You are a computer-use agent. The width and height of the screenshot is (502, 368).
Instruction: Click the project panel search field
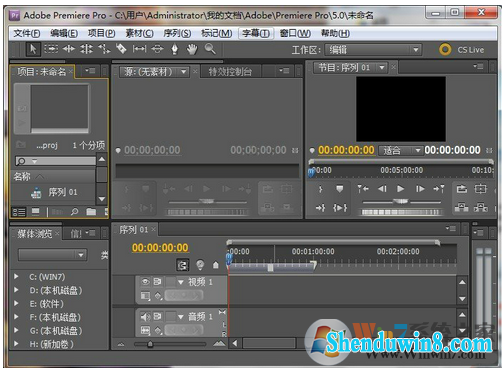tap(55, 161)
